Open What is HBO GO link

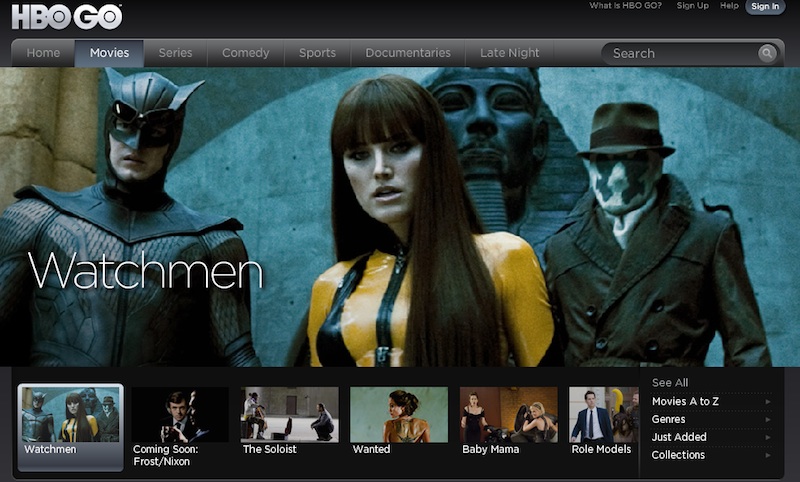pyautogui.click(x=625, y=6)
